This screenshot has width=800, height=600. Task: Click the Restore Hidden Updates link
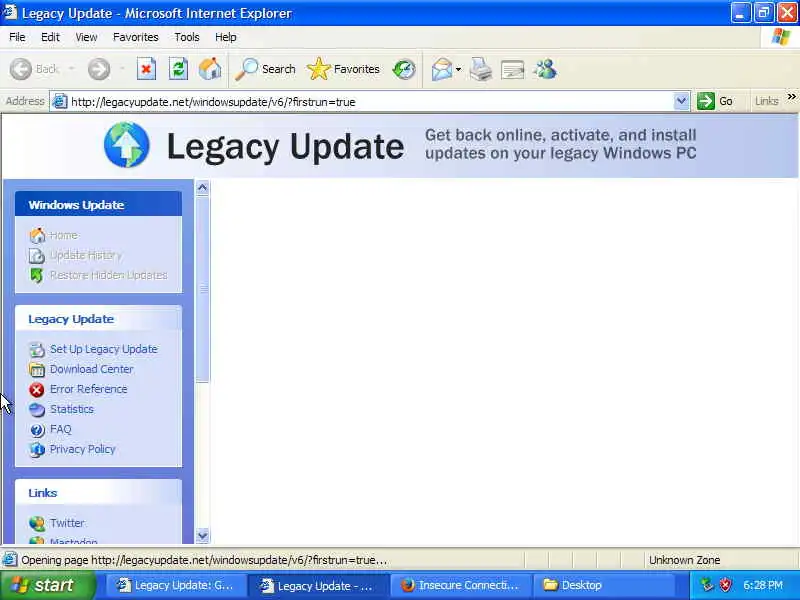[x=108, y=275]
